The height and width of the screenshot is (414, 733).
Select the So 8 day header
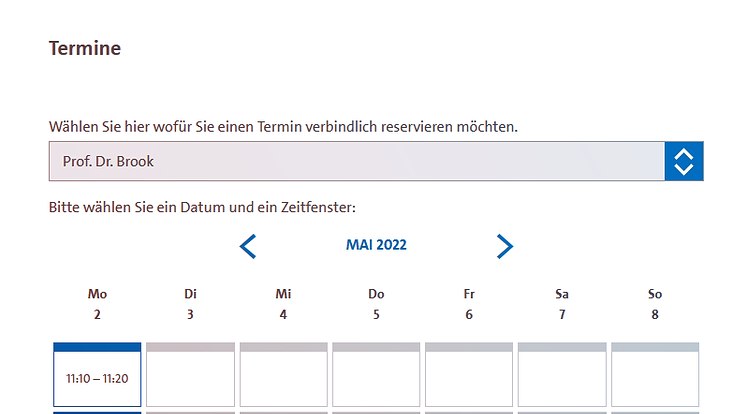[655, 304]
